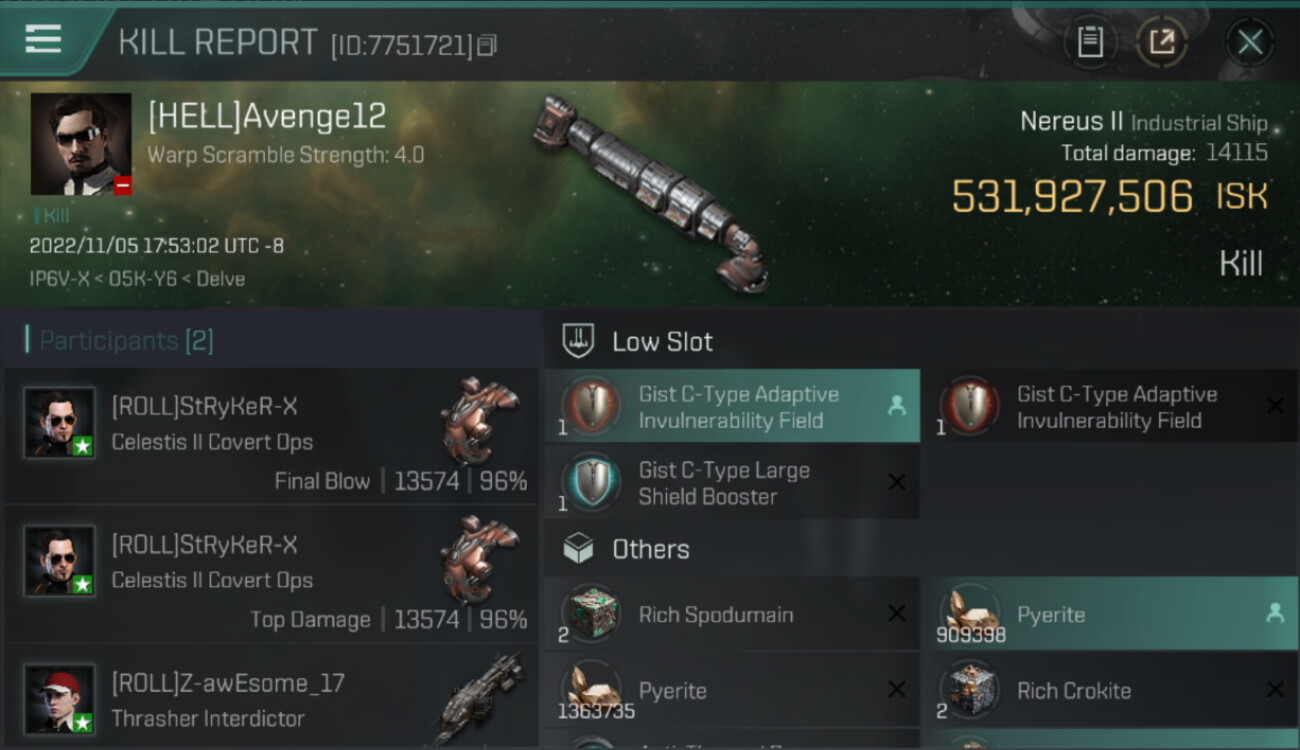
Task: Click the share/export kill report icon
Action: click(1162, 42)
